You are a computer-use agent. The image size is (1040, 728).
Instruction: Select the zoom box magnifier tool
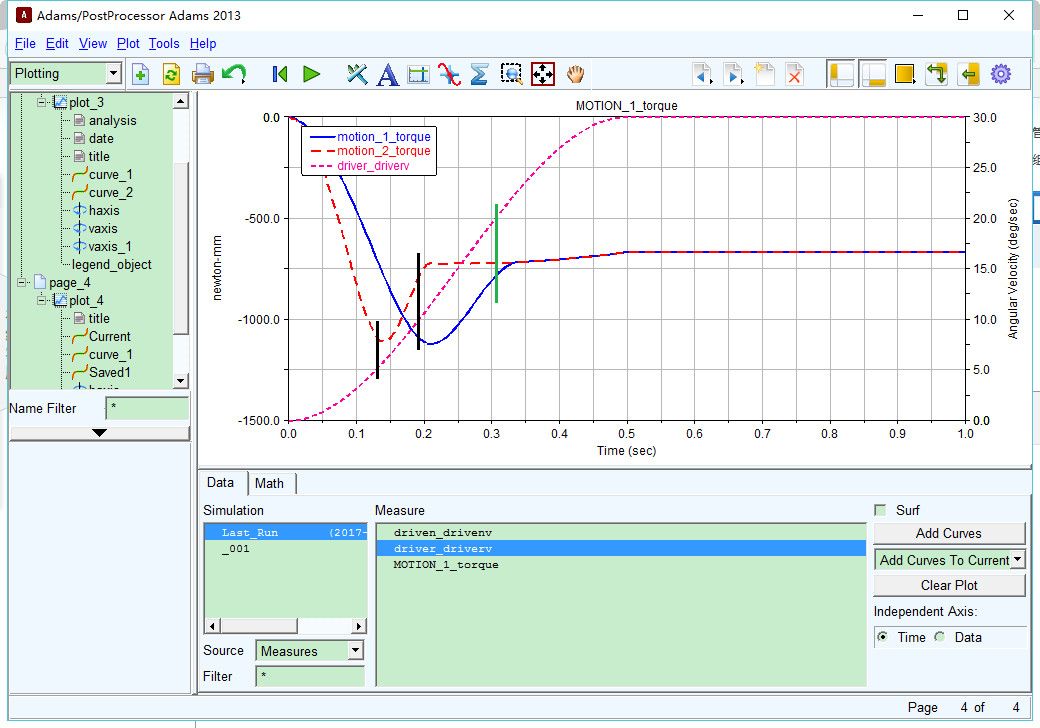(511, 74)
